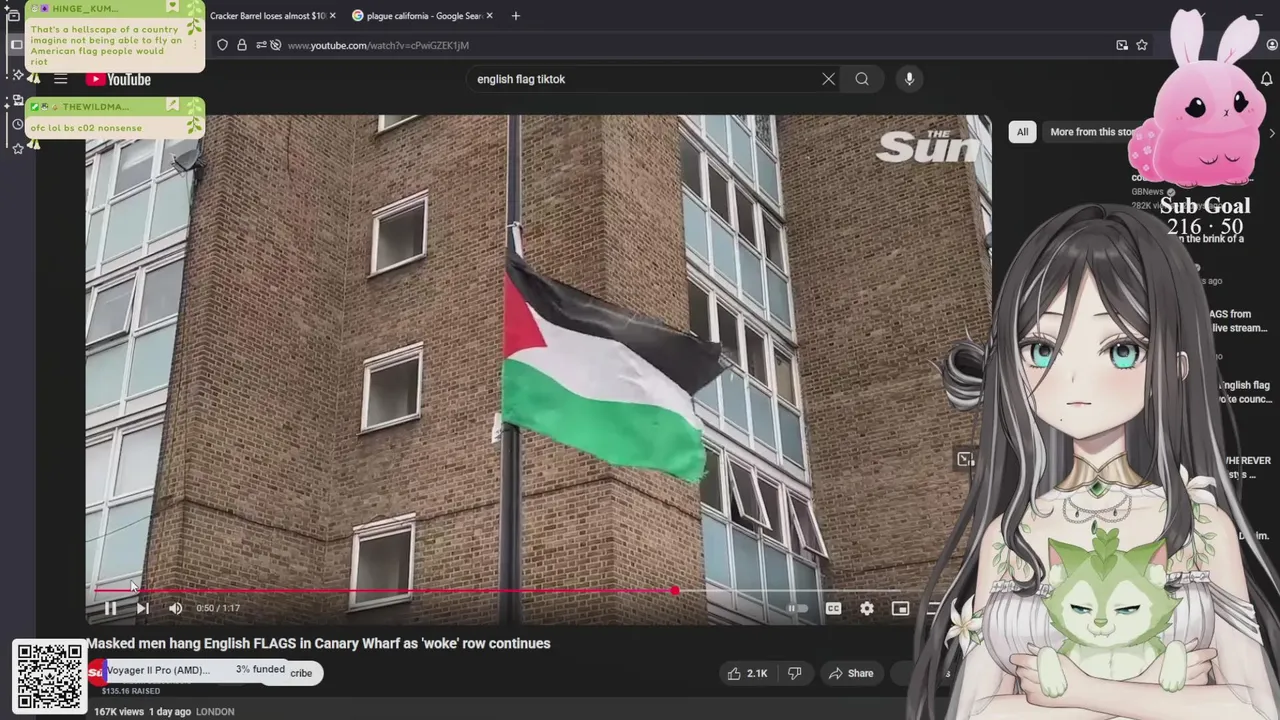Viewport: 1280px width, 720px height.
Task: Open the 'live stream...' recommended video
Action: click(x=1240, y=321)
